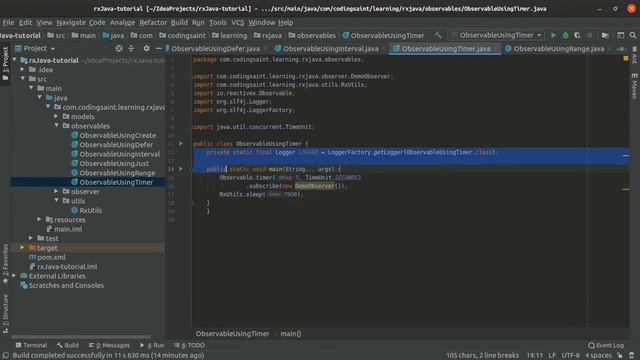Expand the models package
The image size is (640, 360).
(56, 116)
